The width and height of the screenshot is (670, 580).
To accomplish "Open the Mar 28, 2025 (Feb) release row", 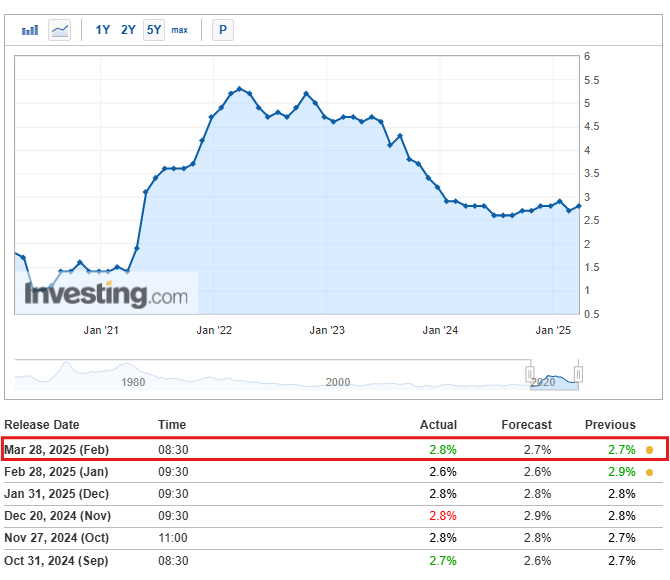I will coord(335,449).
